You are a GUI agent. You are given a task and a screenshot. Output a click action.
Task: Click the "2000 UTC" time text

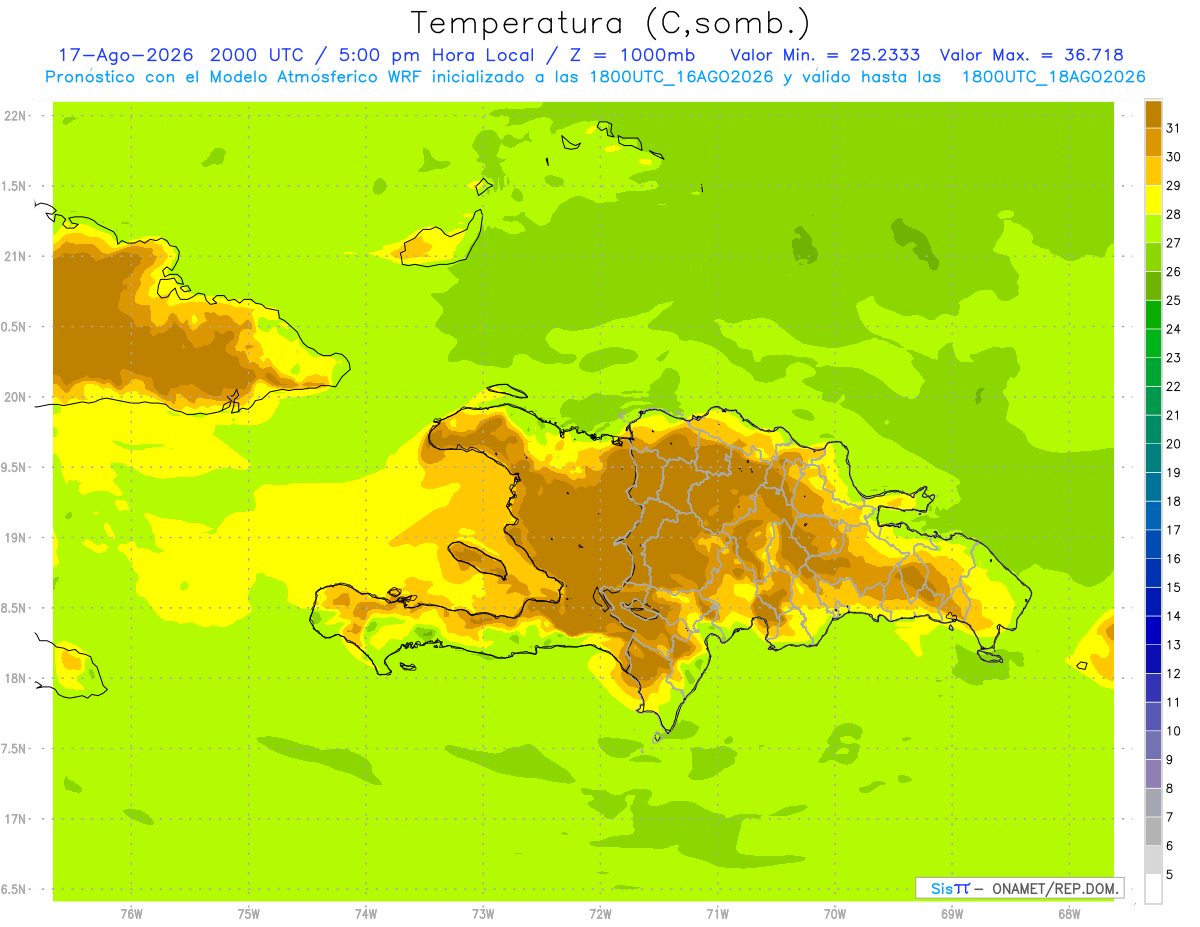[x=257, y=55]
